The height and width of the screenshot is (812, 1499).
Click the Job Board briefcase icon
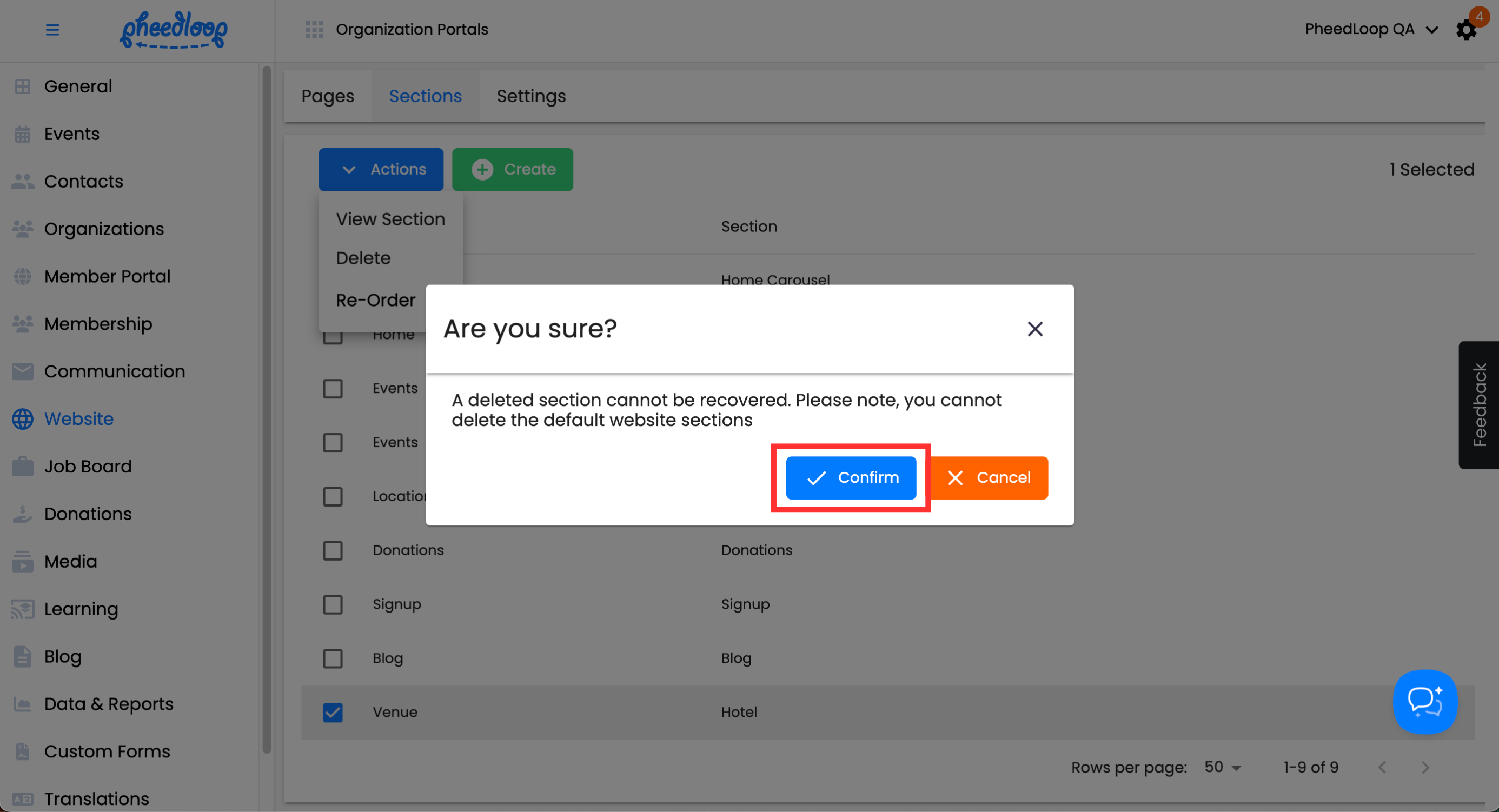pyautogui.click(x=22, y=467)
